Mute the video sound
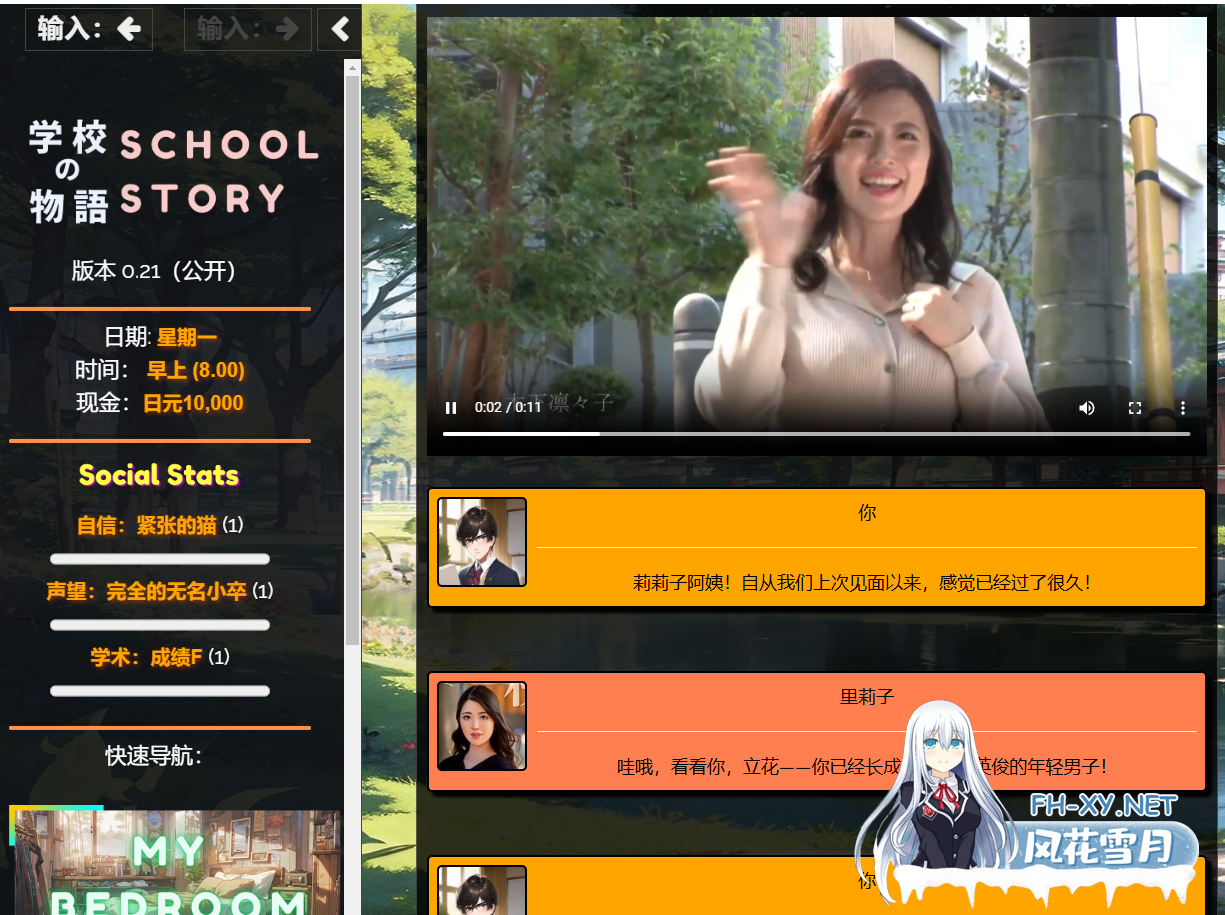 1086,408
